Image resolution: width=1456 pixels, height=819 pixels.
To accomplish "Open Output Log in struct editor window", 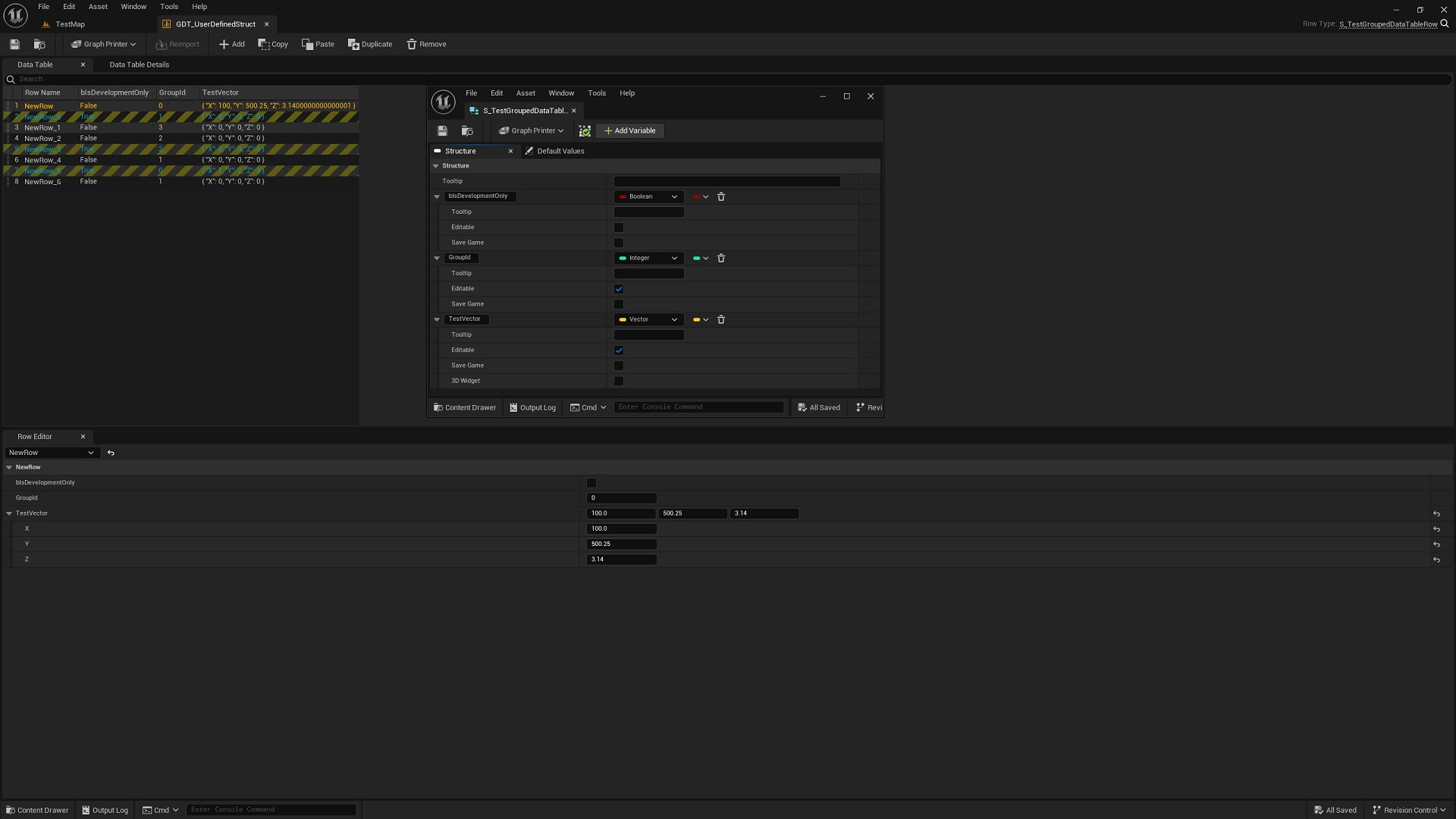I will pos(532,407).
